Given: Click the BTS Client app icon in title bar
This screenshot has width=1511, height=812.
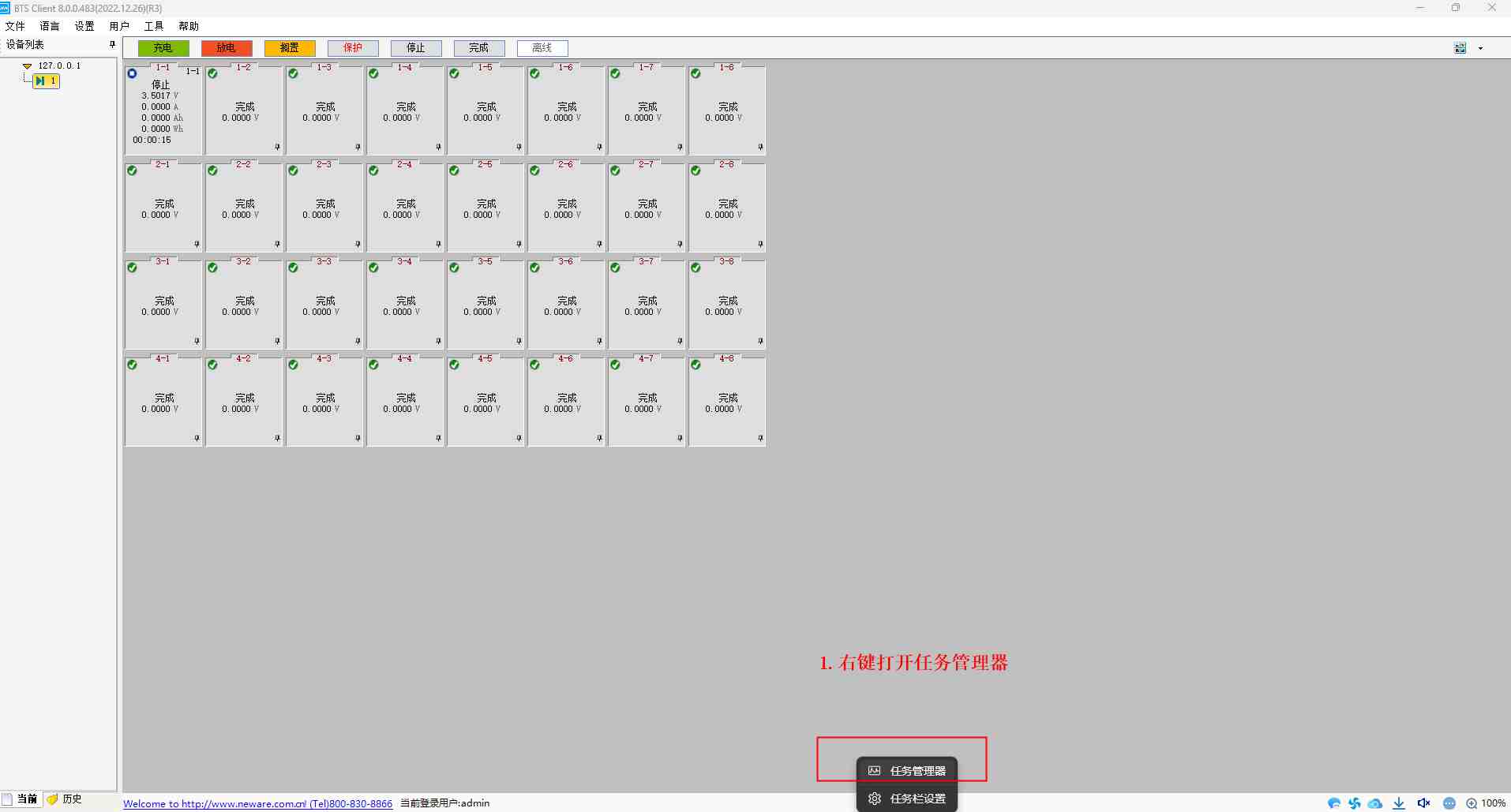Looking at the screenshot, I should pyautogui.click(x=6, y=8).
